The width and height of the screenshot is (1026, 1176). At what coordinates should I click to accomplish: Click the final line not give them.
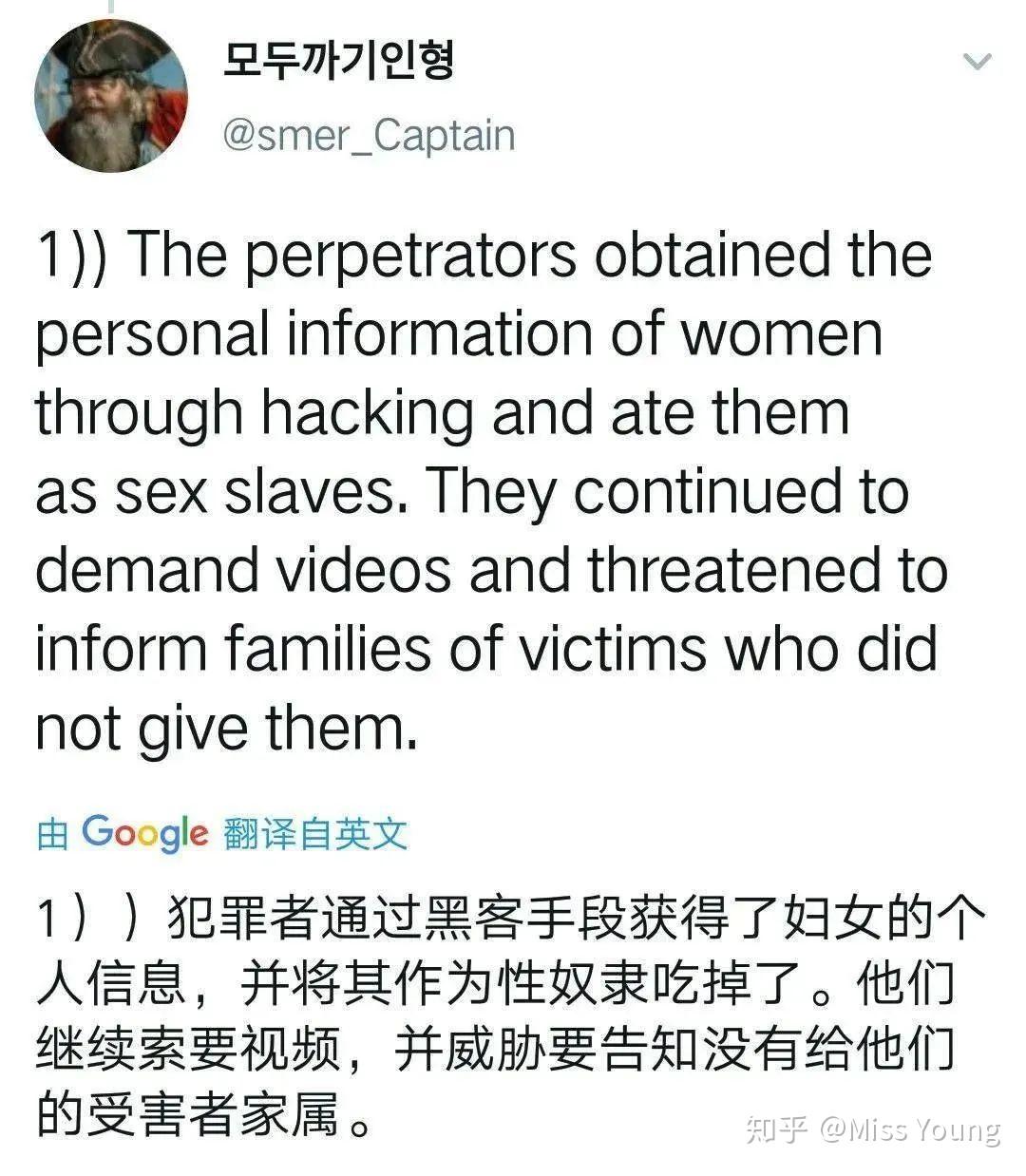tap(227, 730)
